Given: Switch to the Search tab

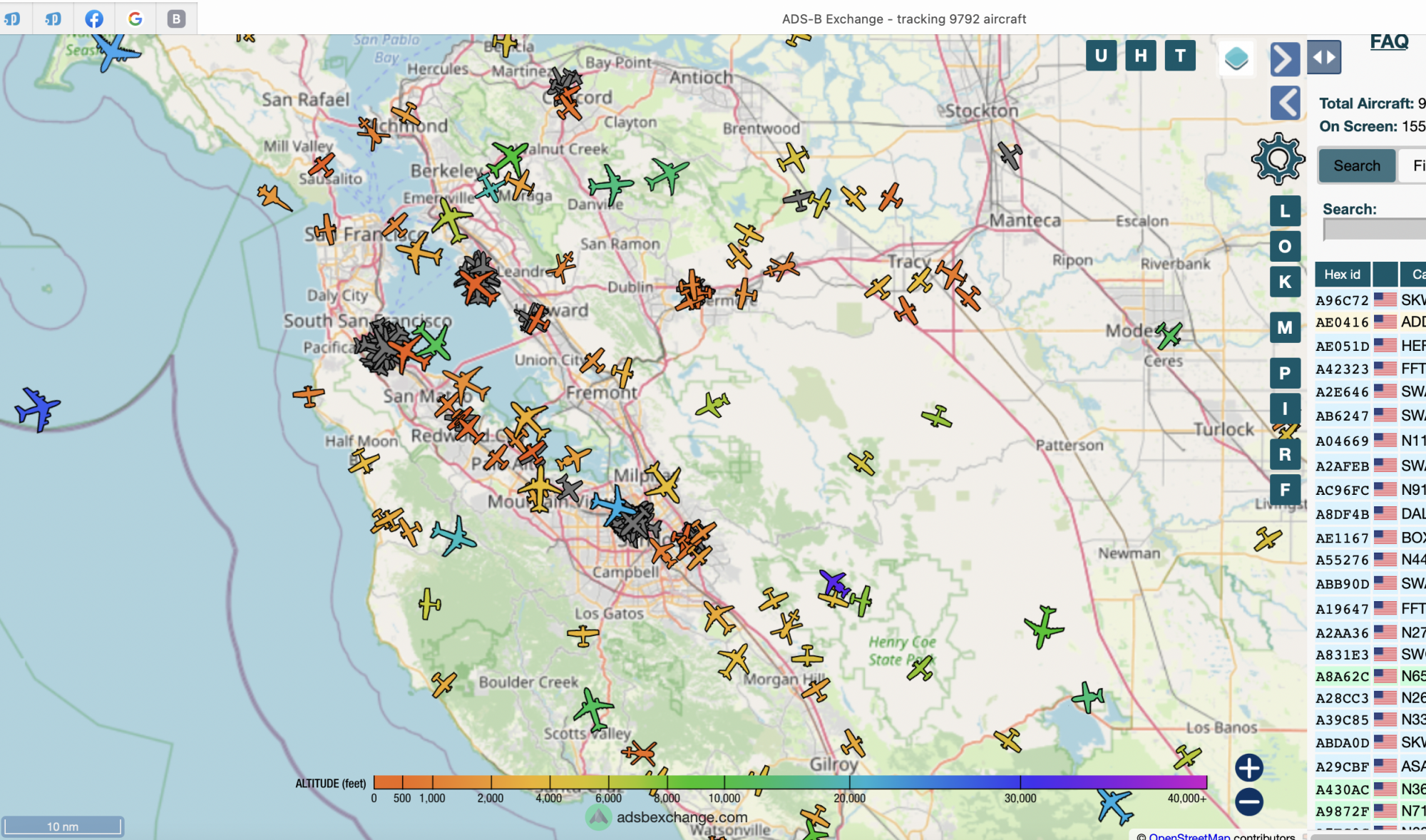Looking at the screenshot, I should point(1356,165).
